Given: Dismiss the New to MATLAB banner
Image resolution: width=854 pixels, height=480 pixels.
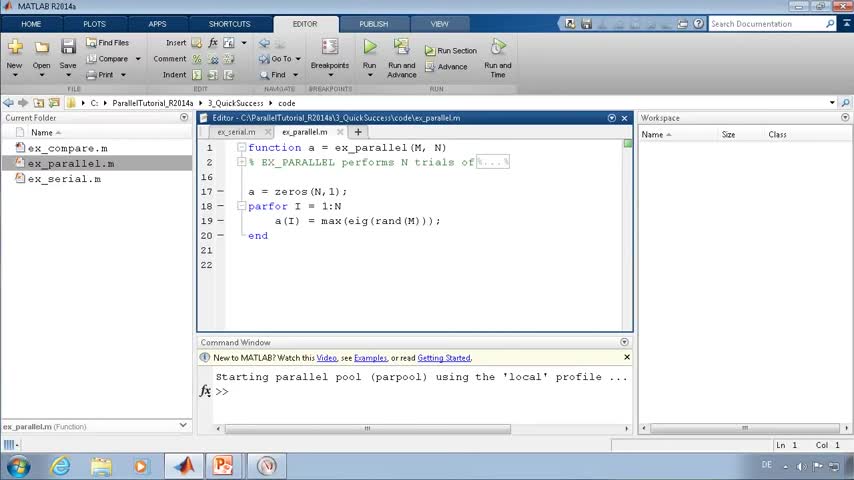Looking at the screenshot, I should click(627, 357).
